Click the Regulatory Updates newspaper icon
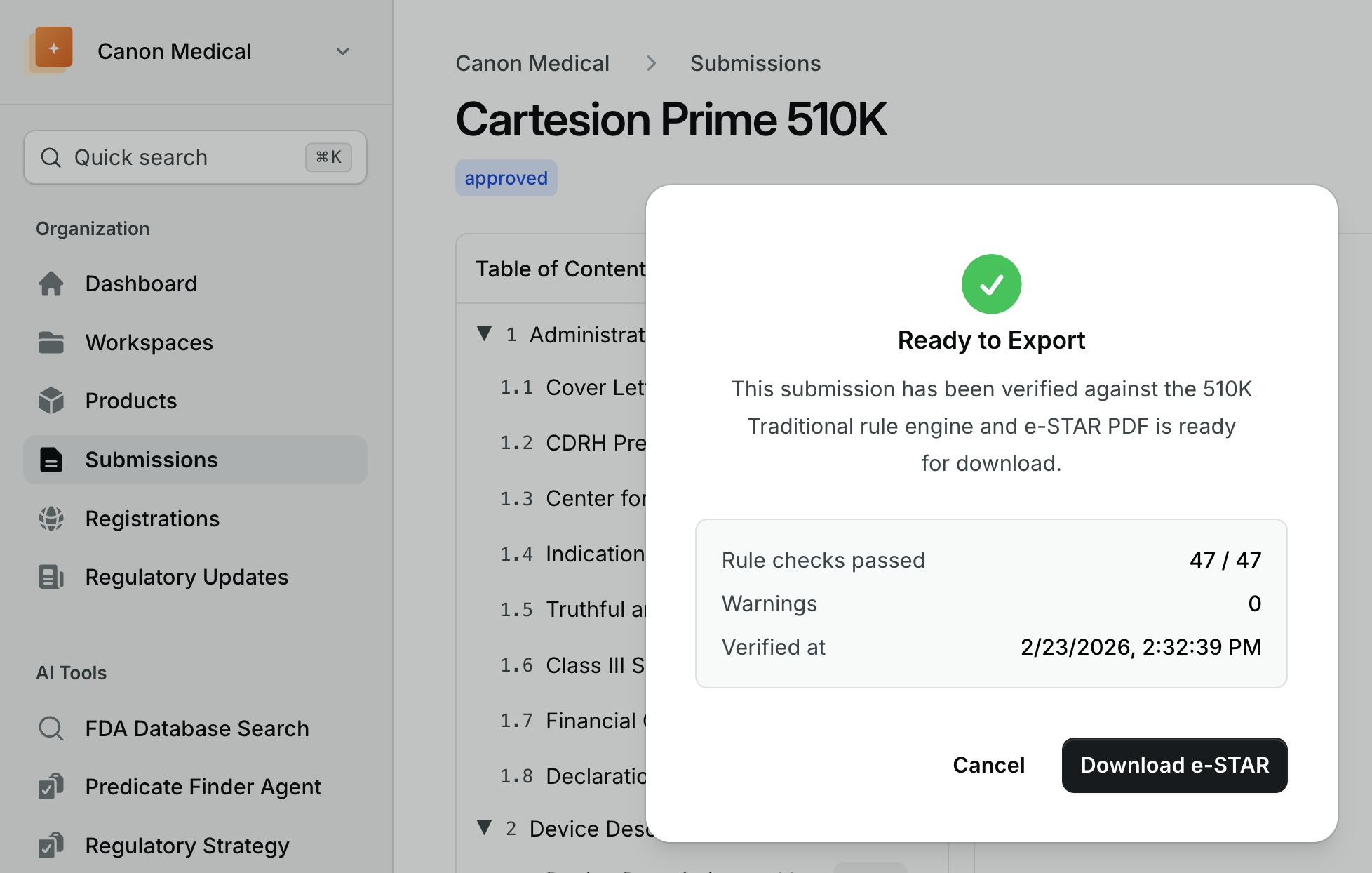The width and height of the screenshot is (1372, 873). (x=51, y=577)
